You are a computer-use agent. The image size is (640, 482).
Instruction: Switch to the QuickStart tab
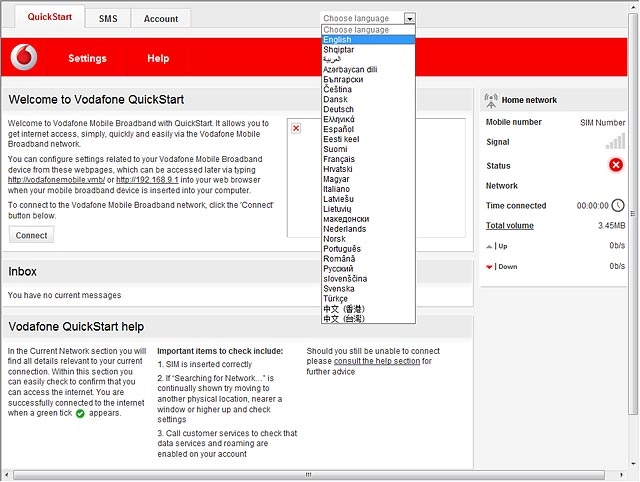50,17
